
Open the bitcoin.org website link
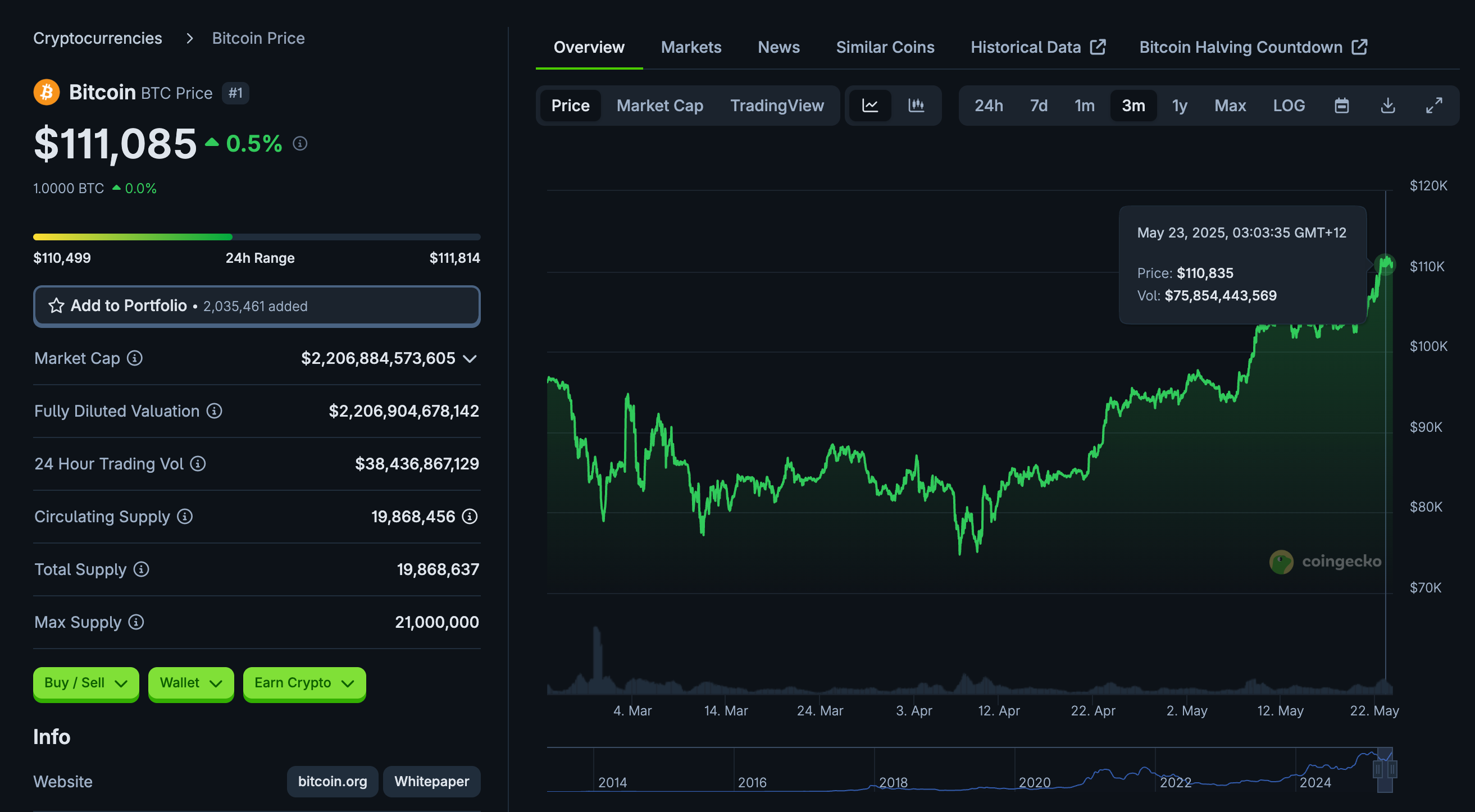[x=332, y=782]
